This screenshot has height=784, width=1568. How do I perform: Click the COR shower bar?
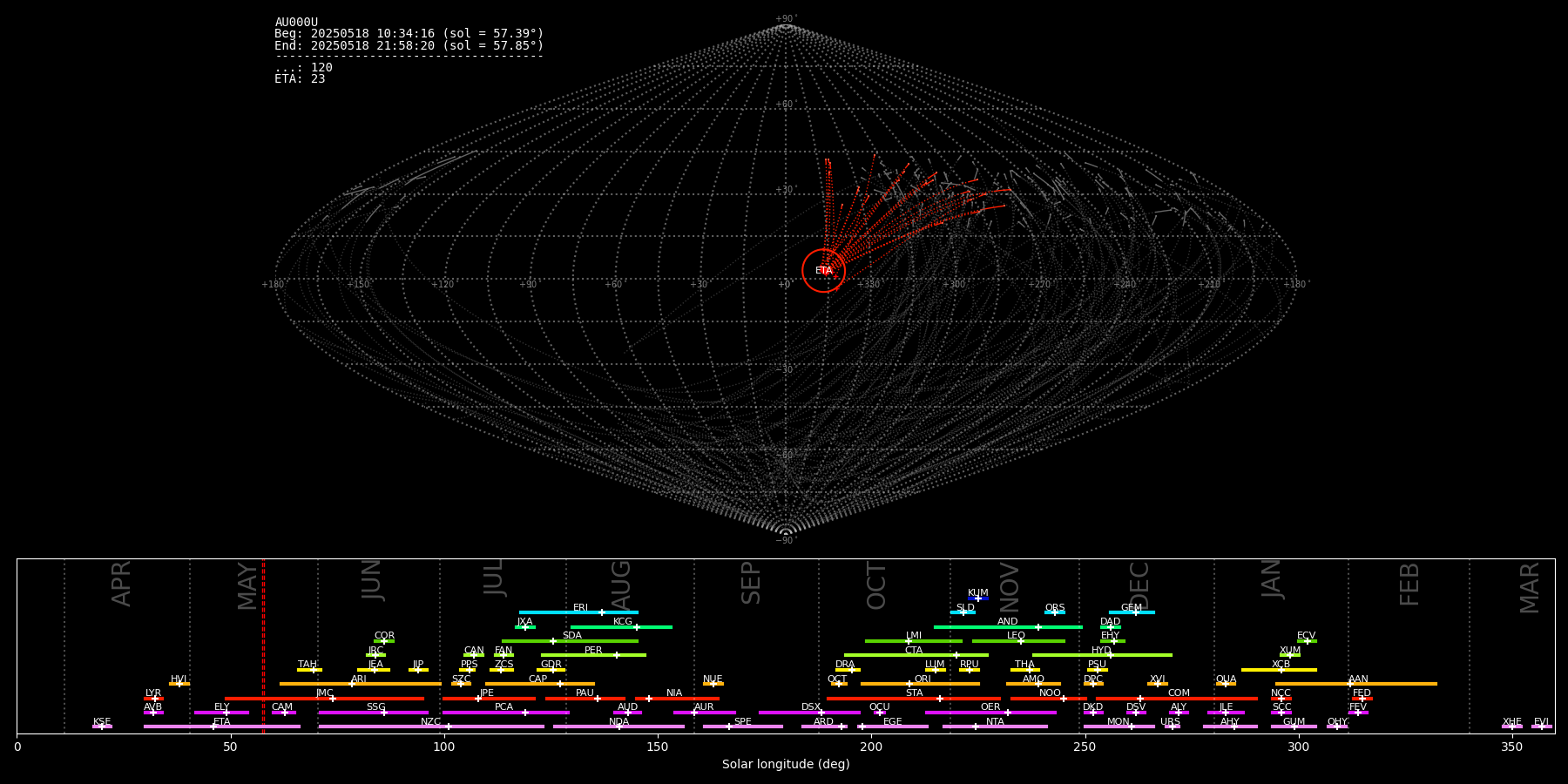[384, 641]
